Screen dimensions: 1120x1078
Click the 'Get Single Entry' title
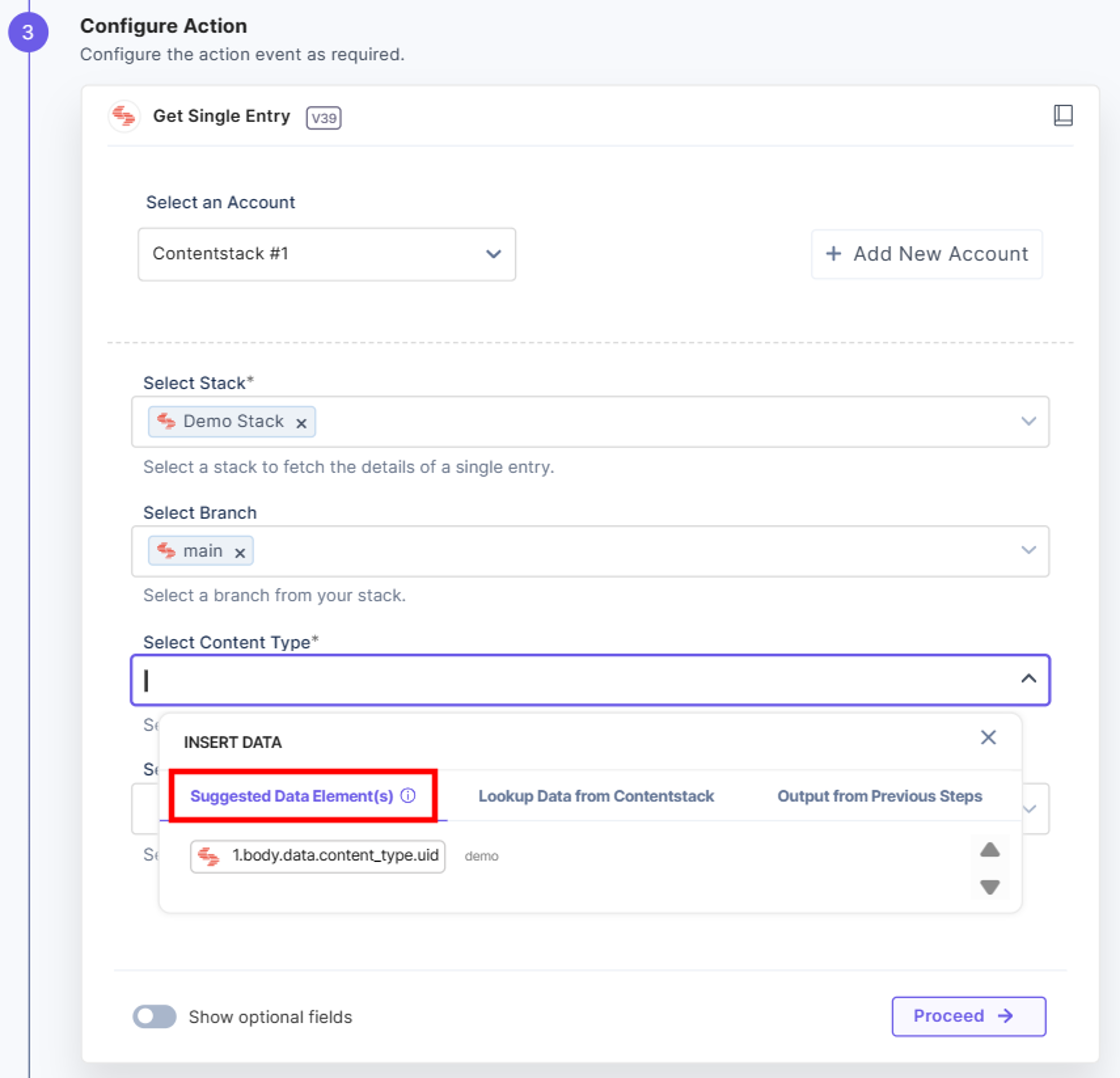point(221,116)
